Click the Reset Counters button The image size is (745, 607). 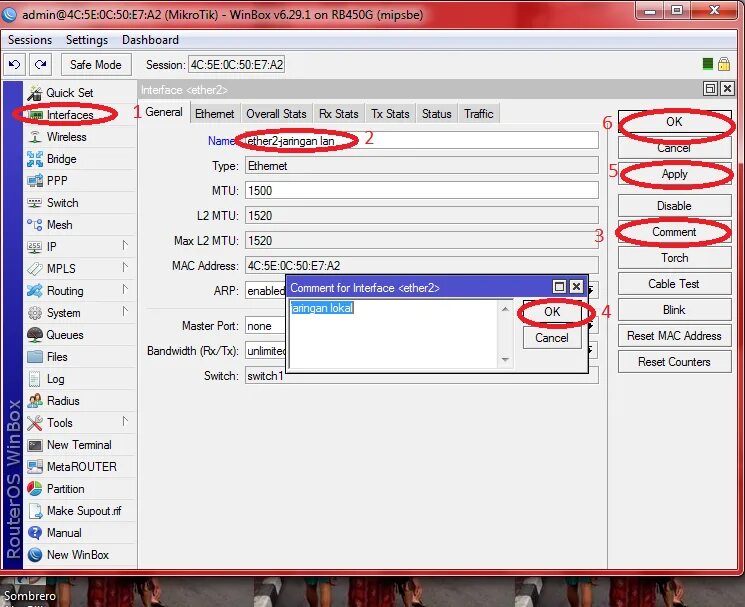point(674,362)
